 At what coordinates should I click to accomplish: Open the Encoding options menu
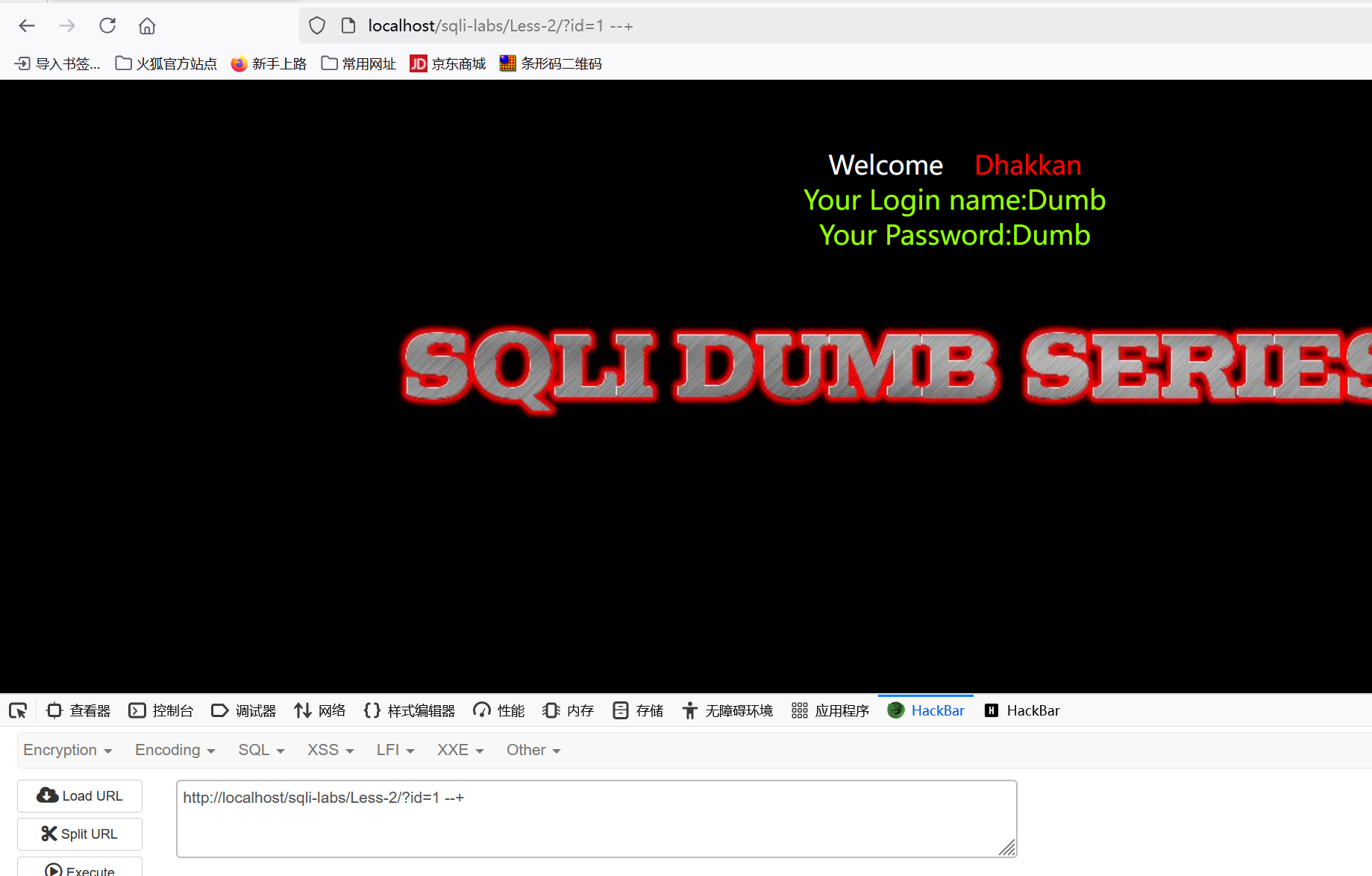(174, 749)
